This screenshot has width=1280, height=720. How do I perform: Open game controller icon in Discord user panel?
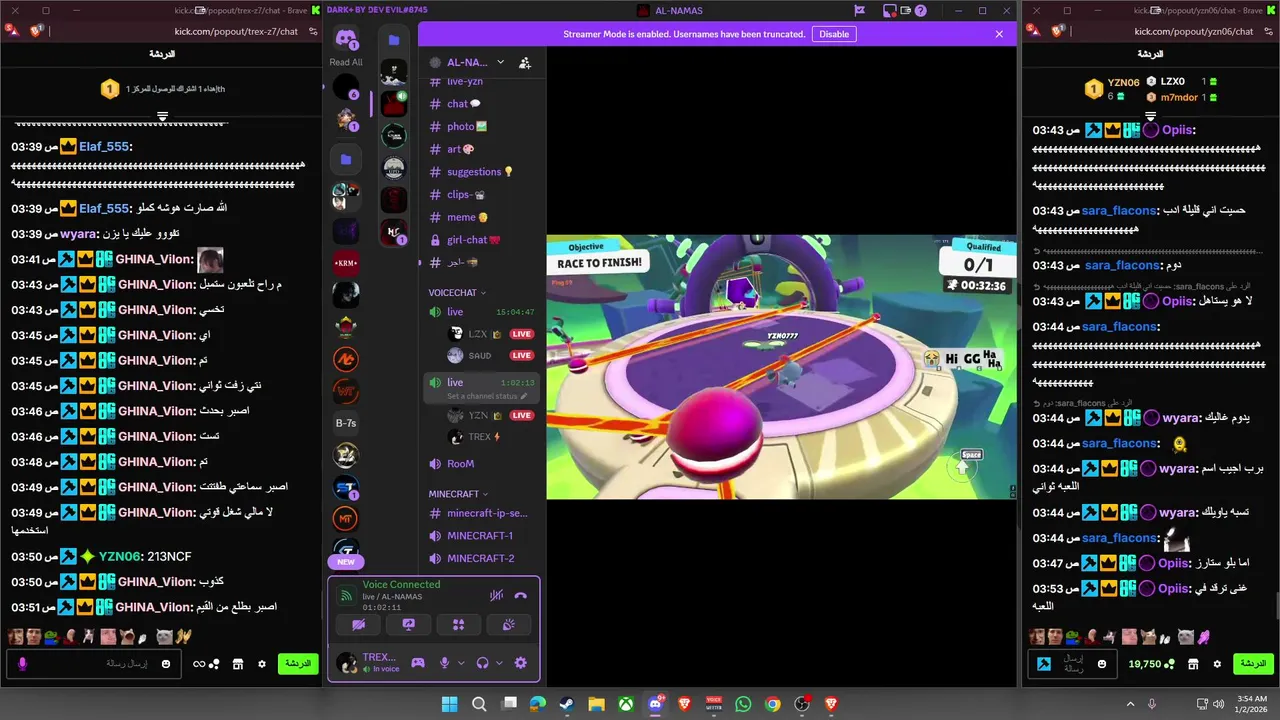pos(418,662)
